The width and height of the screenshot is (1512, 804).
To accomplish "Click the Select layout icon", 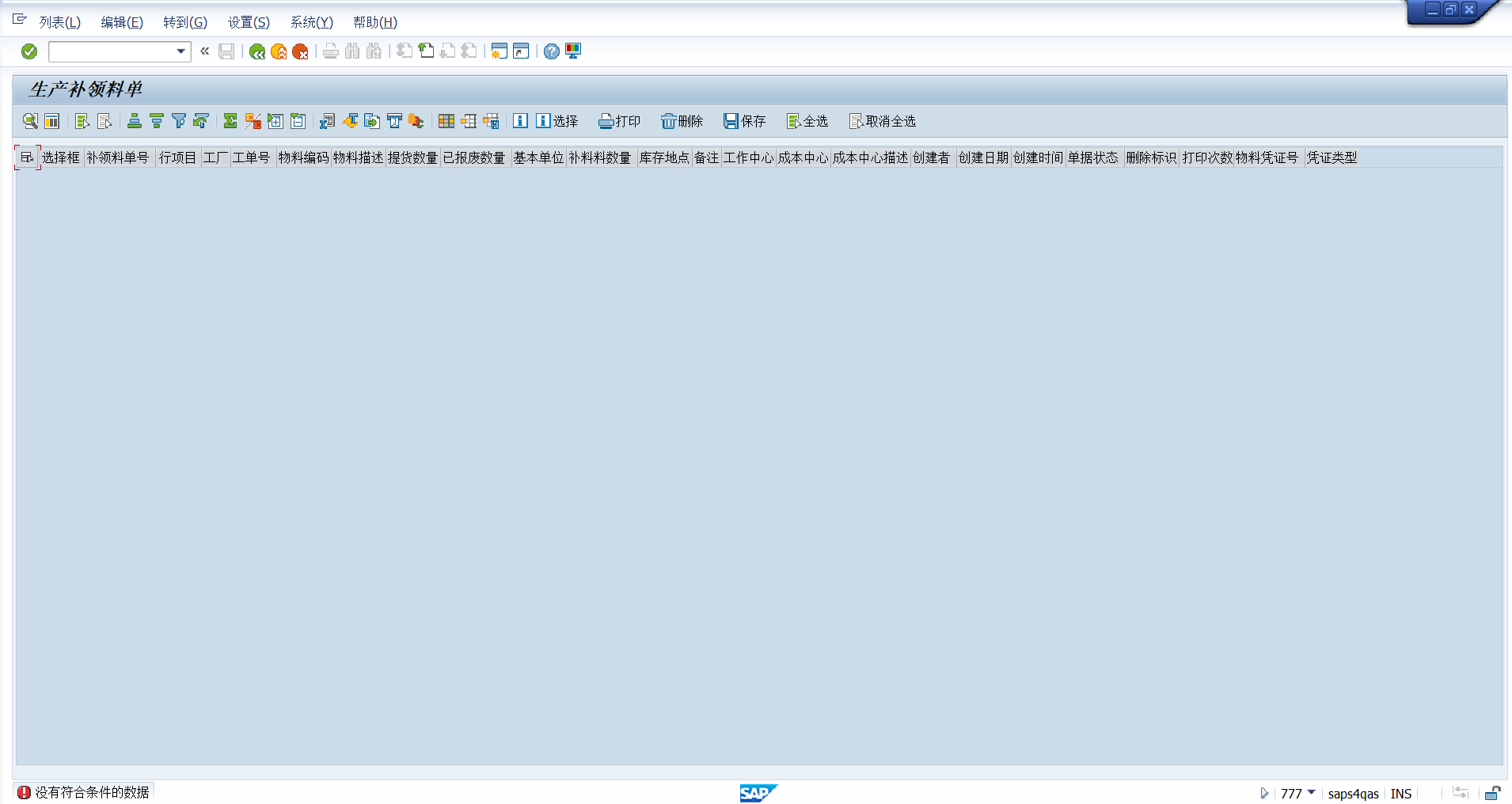I will click(469, 121).
